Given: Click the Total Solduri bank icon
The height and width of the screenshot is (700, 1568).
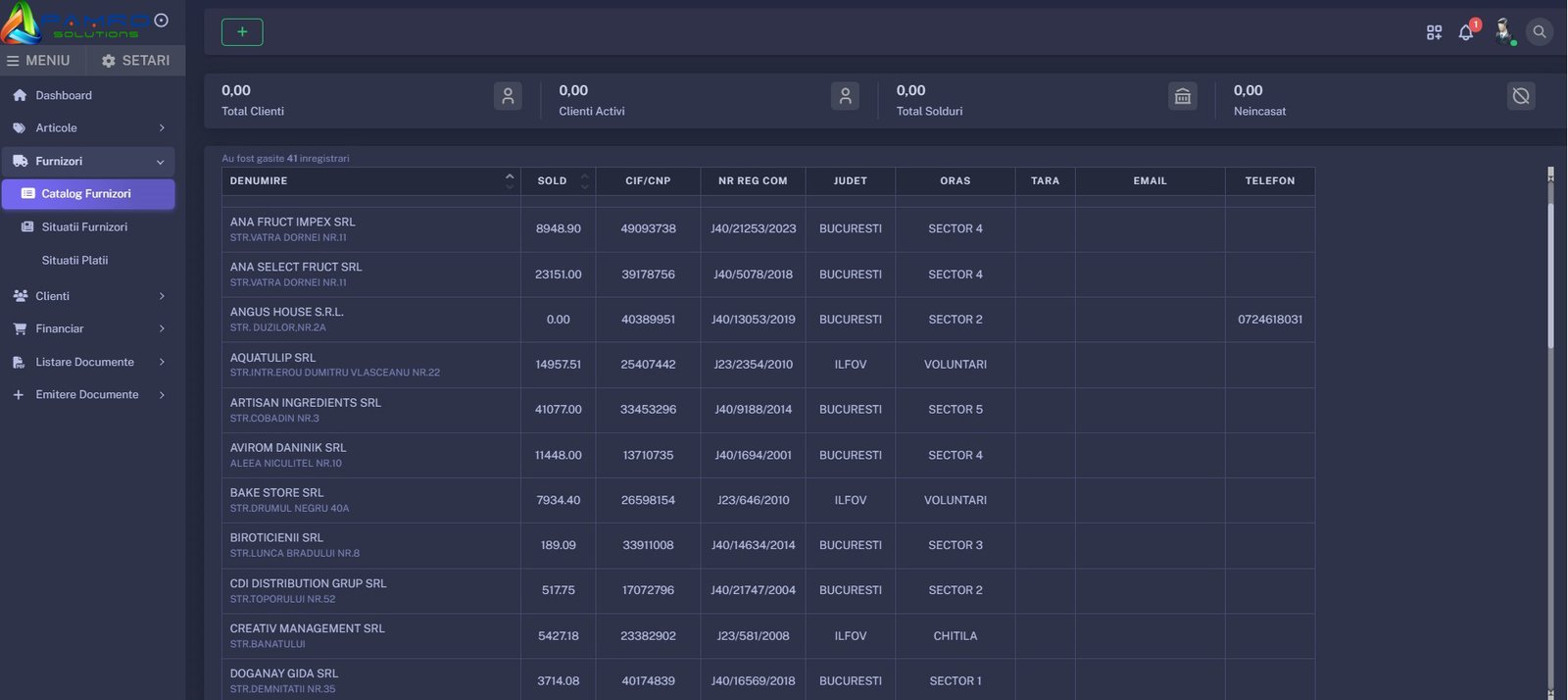Looking at the screenshot, I should pos(1182,96).
